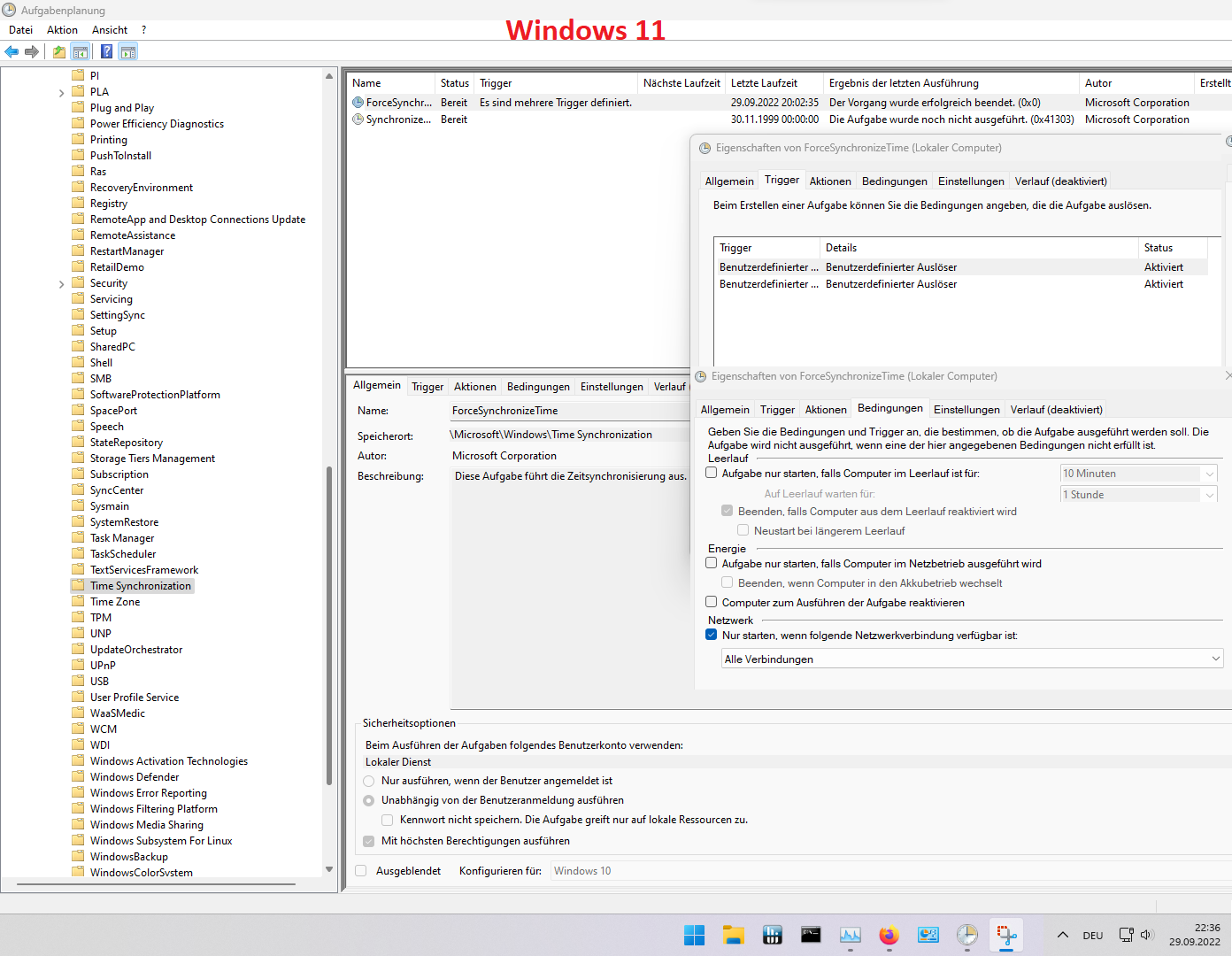Click 'Ergebnis der letzten Ausführung' column header
The width and height of the screenshot is (1232, 956).
coord(951,83)
